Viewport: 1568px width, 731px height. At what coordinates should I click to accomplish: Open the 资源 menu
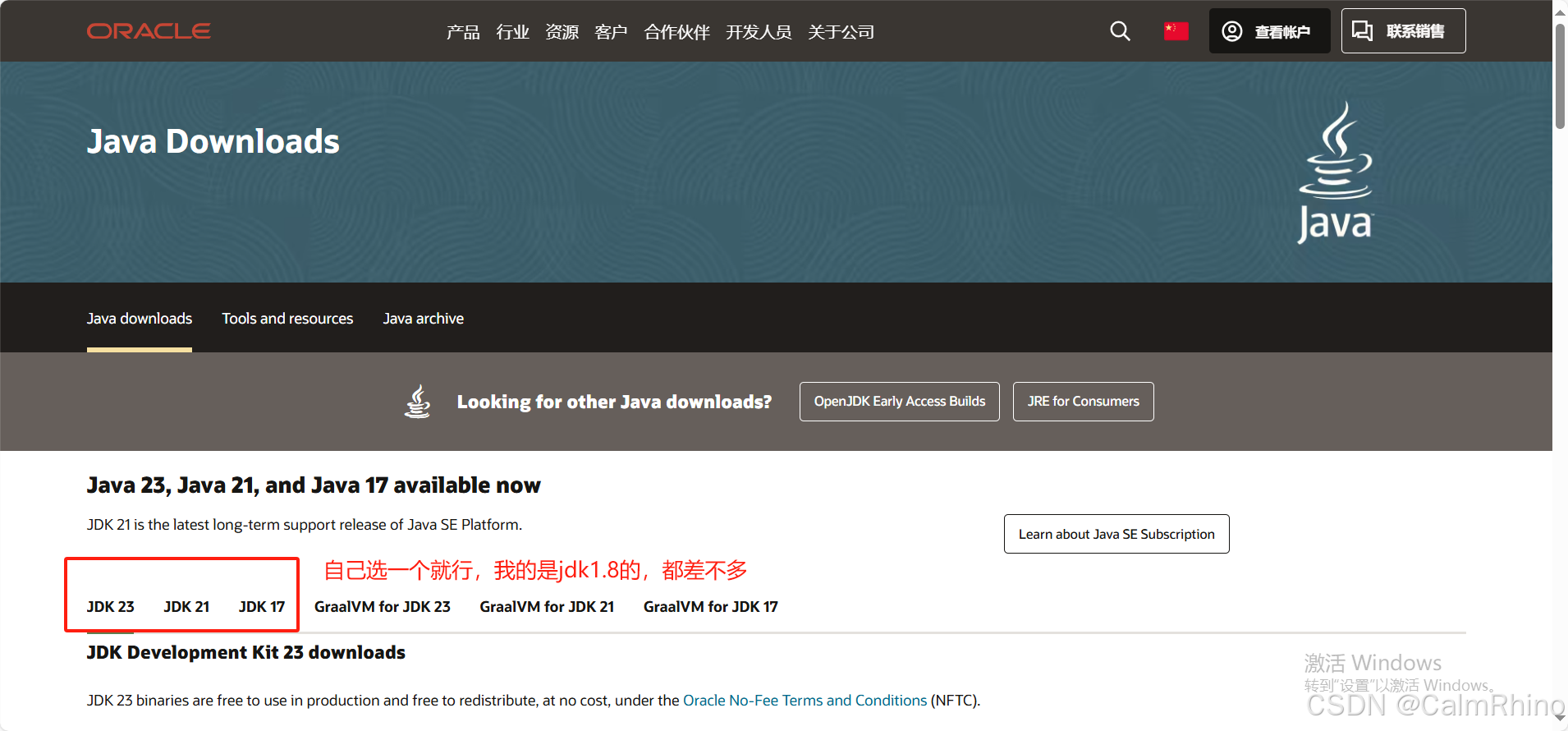[562, 32]
